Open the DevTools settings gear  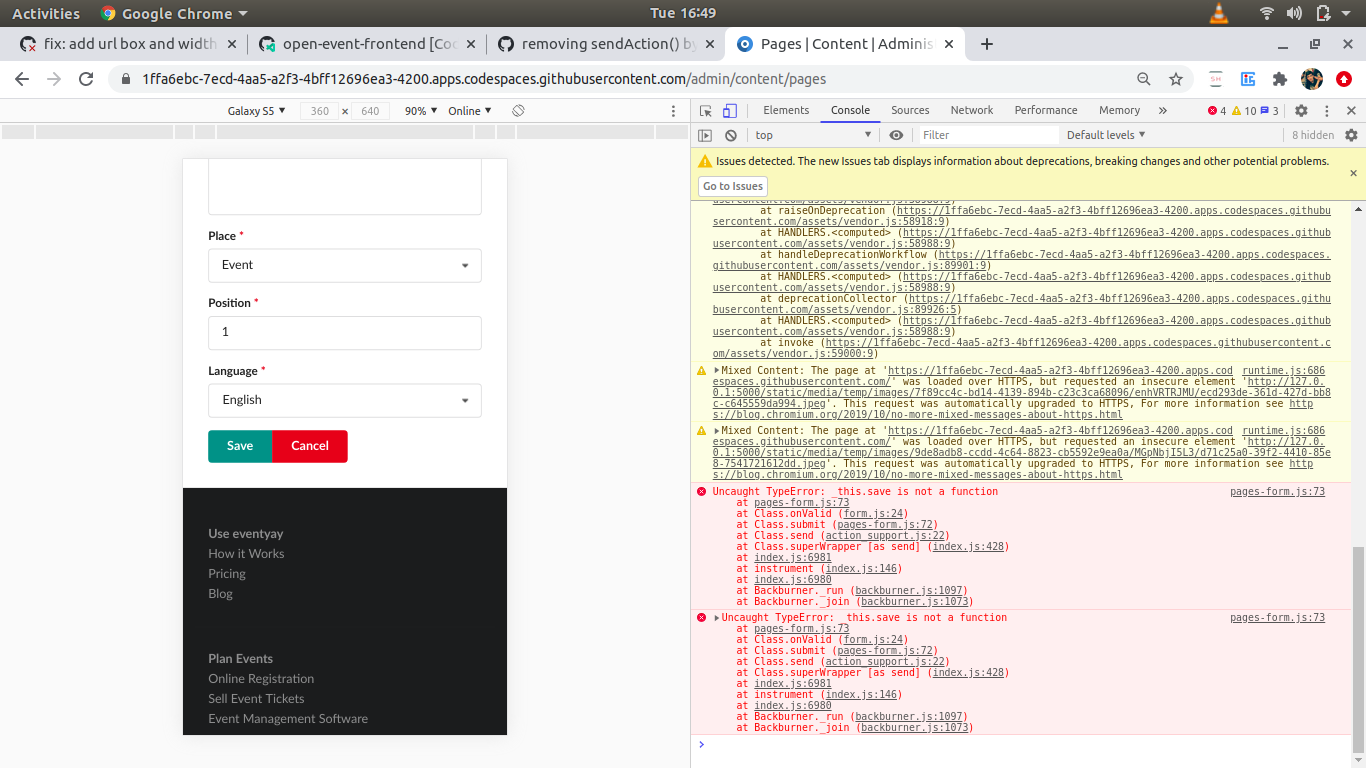point(1300,110)
